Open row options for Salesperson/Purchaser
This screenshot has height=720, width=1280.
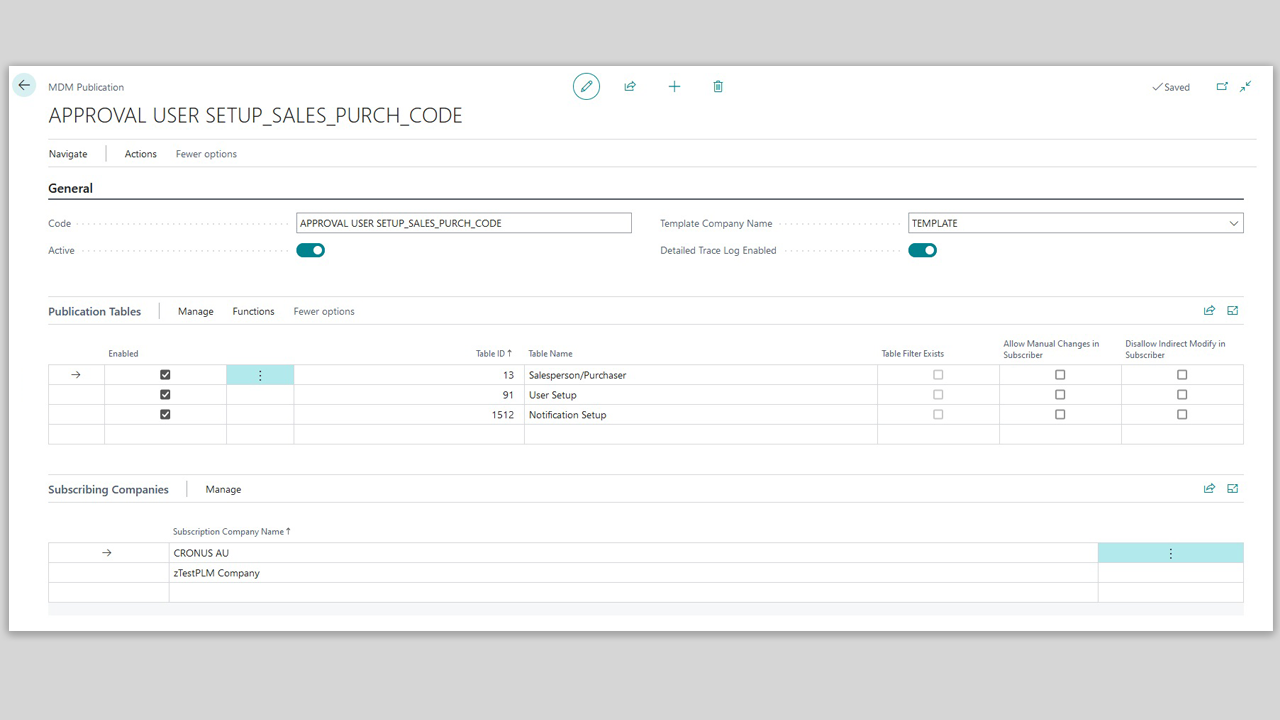point(260,375)
